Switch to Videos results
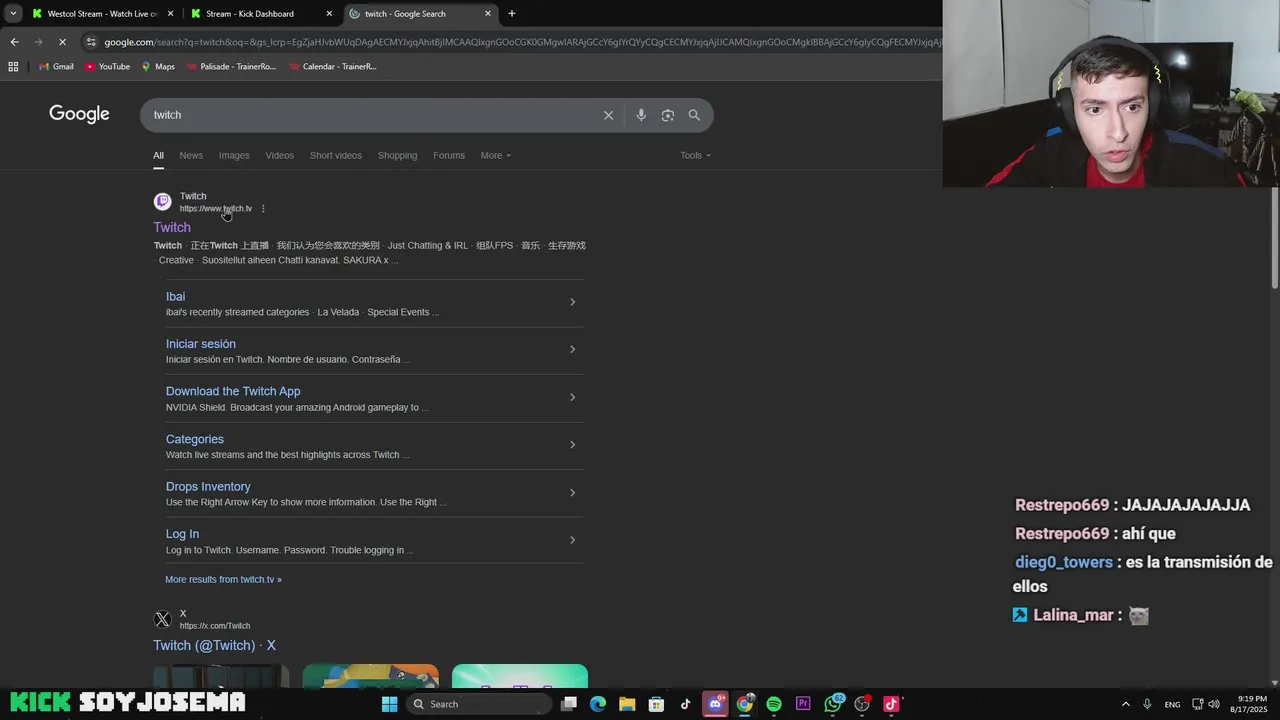 [279, 155]
